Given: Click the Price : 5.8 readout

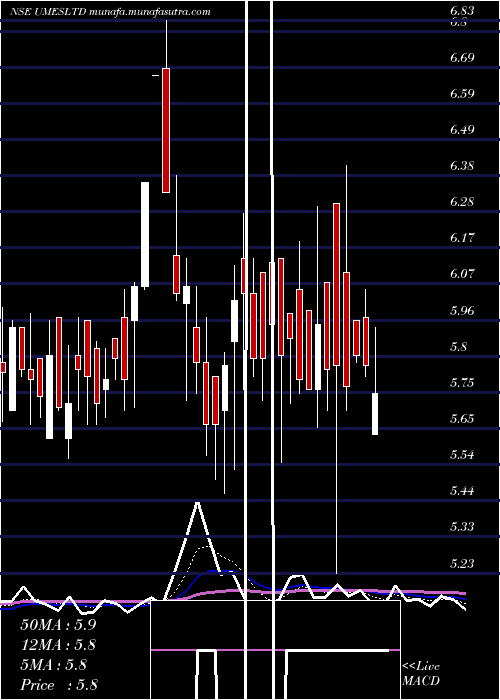Looking at the screenshot, I should coord(59,685).
